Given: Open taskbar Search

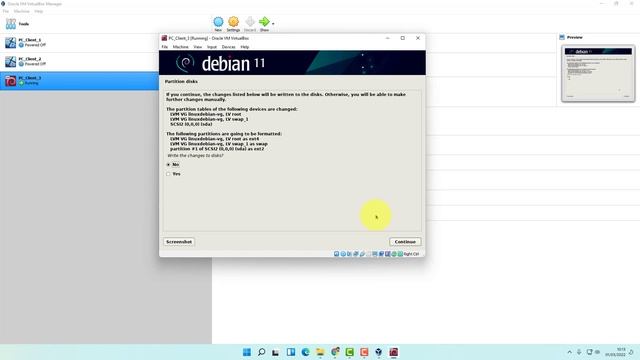Looking at the screenshot, I should 262,352.
